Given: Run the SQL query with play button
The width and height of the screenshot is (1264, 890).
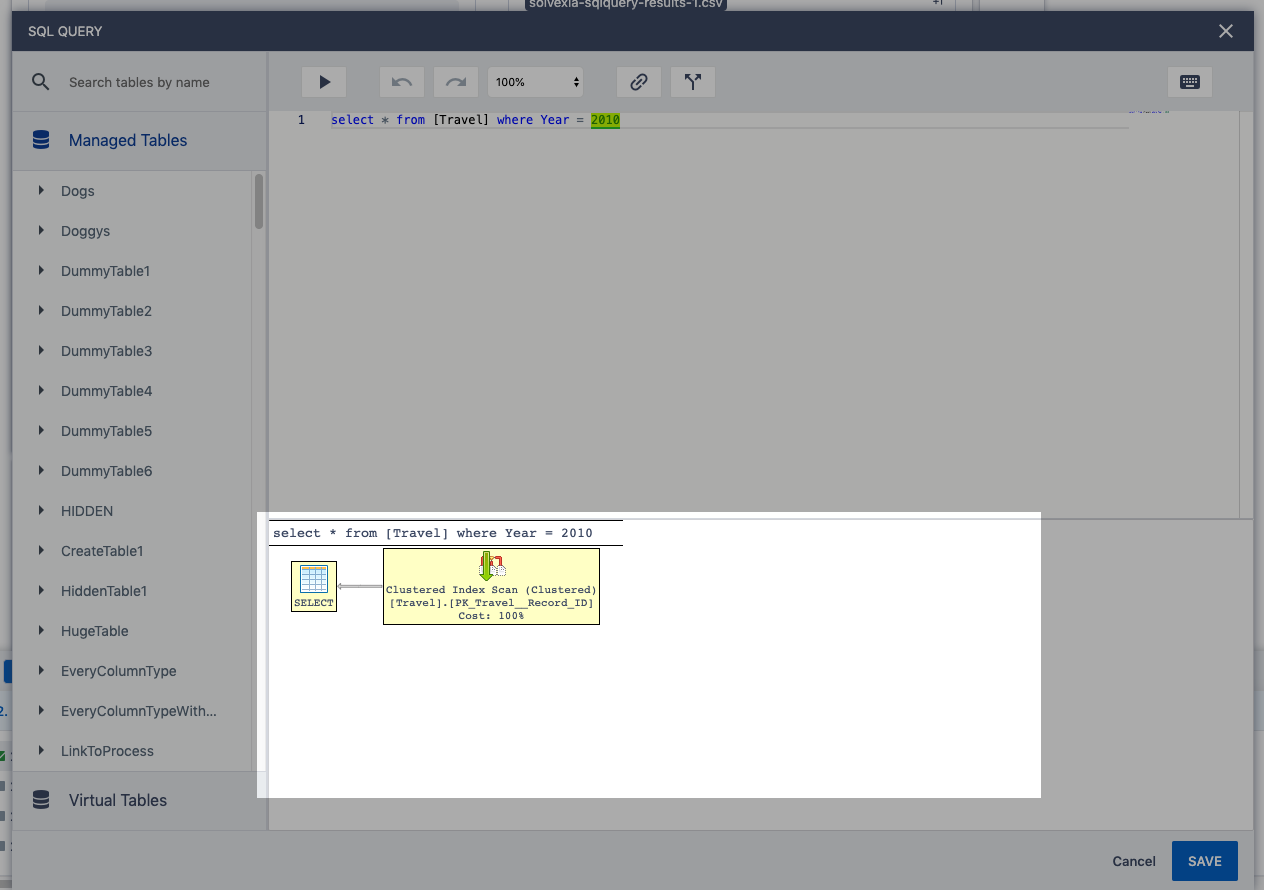Looking at the screenshot, I should [x=324, y=82].
